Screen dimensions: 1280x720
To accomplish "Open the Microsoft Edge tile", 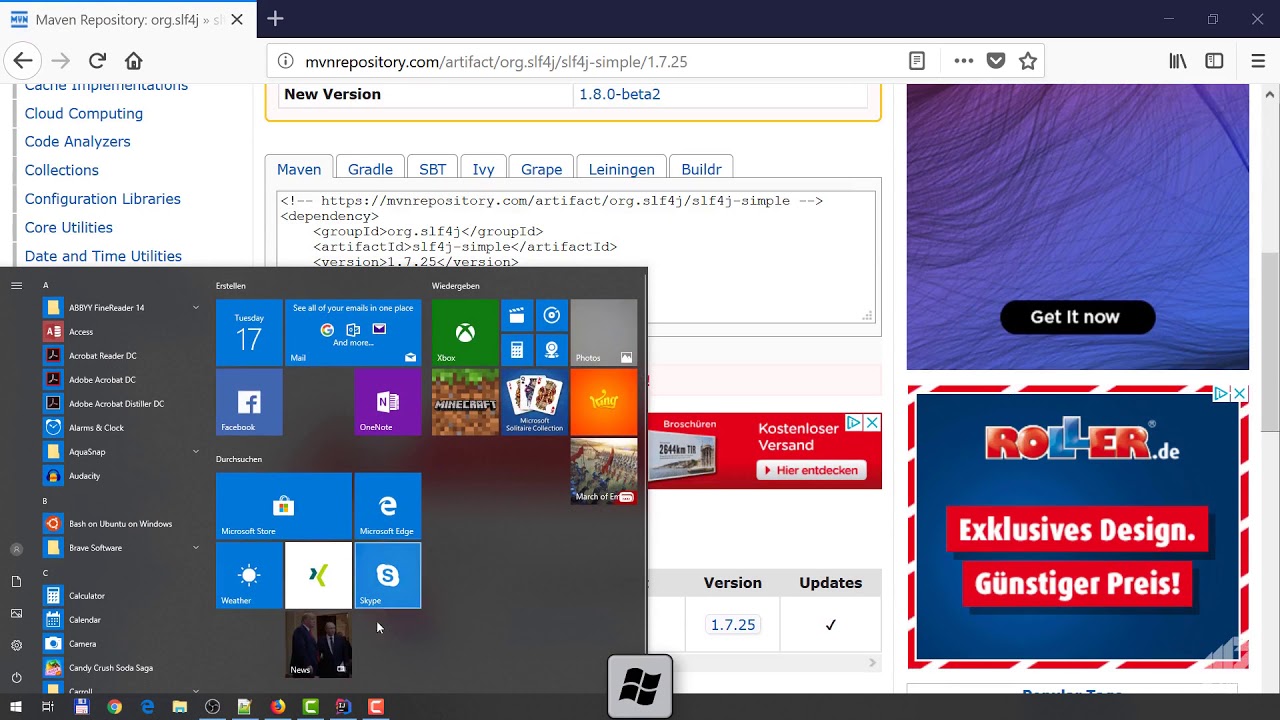I will [x=388, y=506].
